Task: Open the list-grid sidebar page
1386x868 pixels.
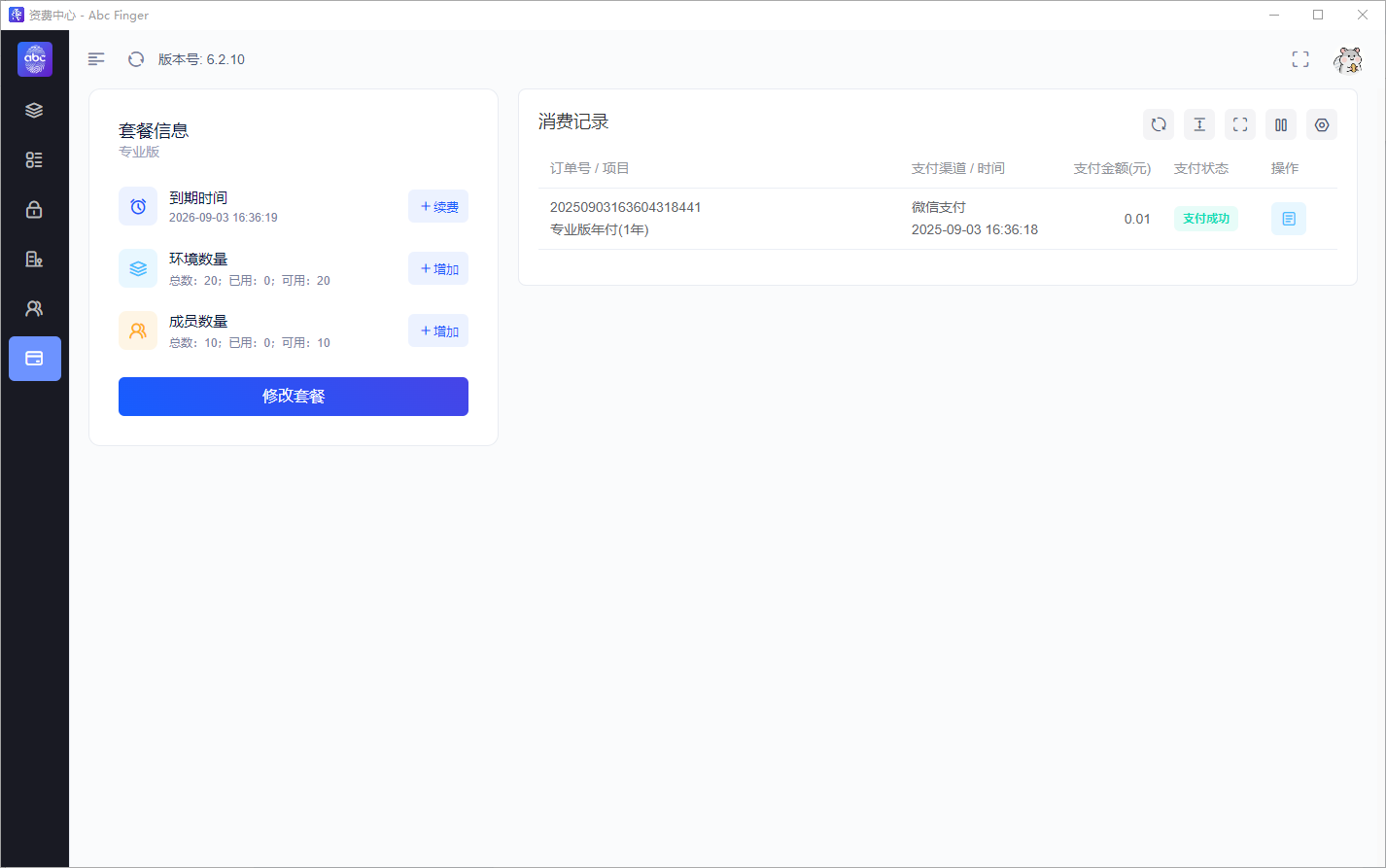Action: 34,159
